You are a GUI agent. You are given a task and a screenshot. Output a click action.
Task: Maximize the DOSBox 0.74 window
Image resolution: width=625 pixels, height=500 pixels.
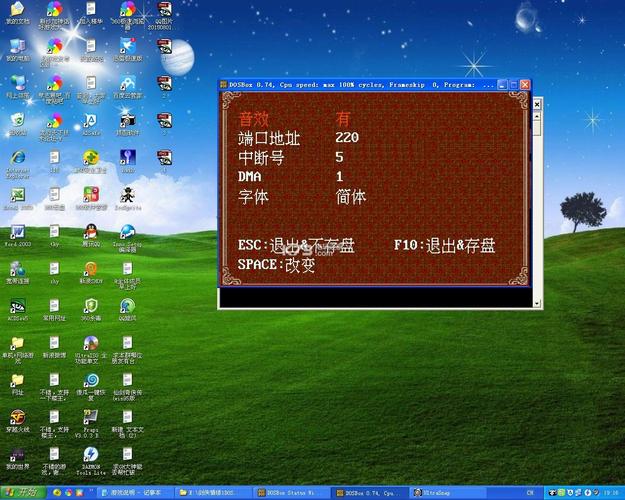pos(514,85)
